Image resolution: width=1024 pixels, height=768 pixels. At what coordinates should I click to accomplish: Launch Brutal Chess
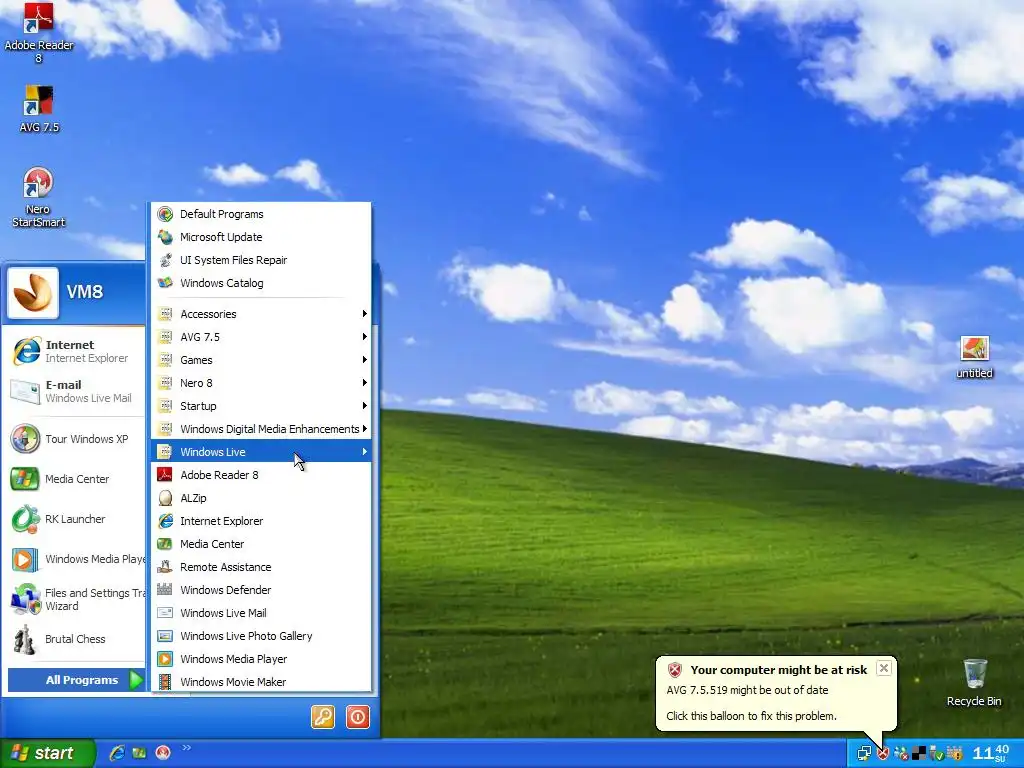pos(73,639)
